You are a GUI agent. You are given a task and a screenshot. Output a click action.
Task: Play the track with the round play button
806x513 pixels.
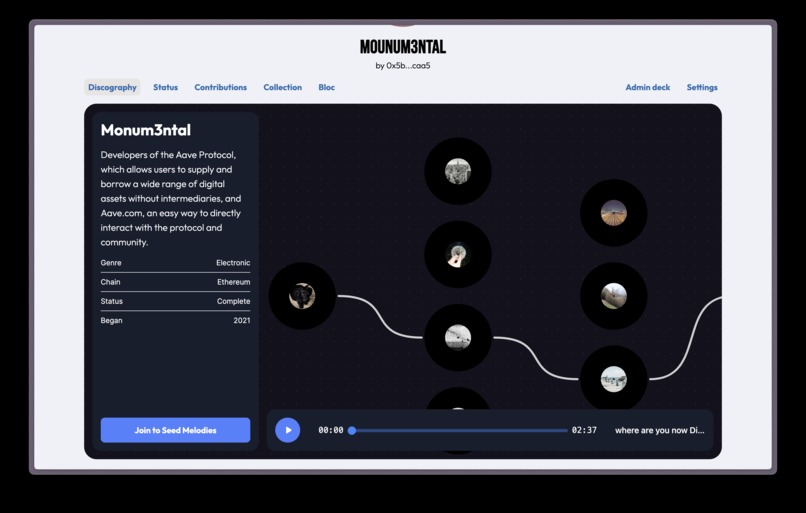[x=287, y=430]
